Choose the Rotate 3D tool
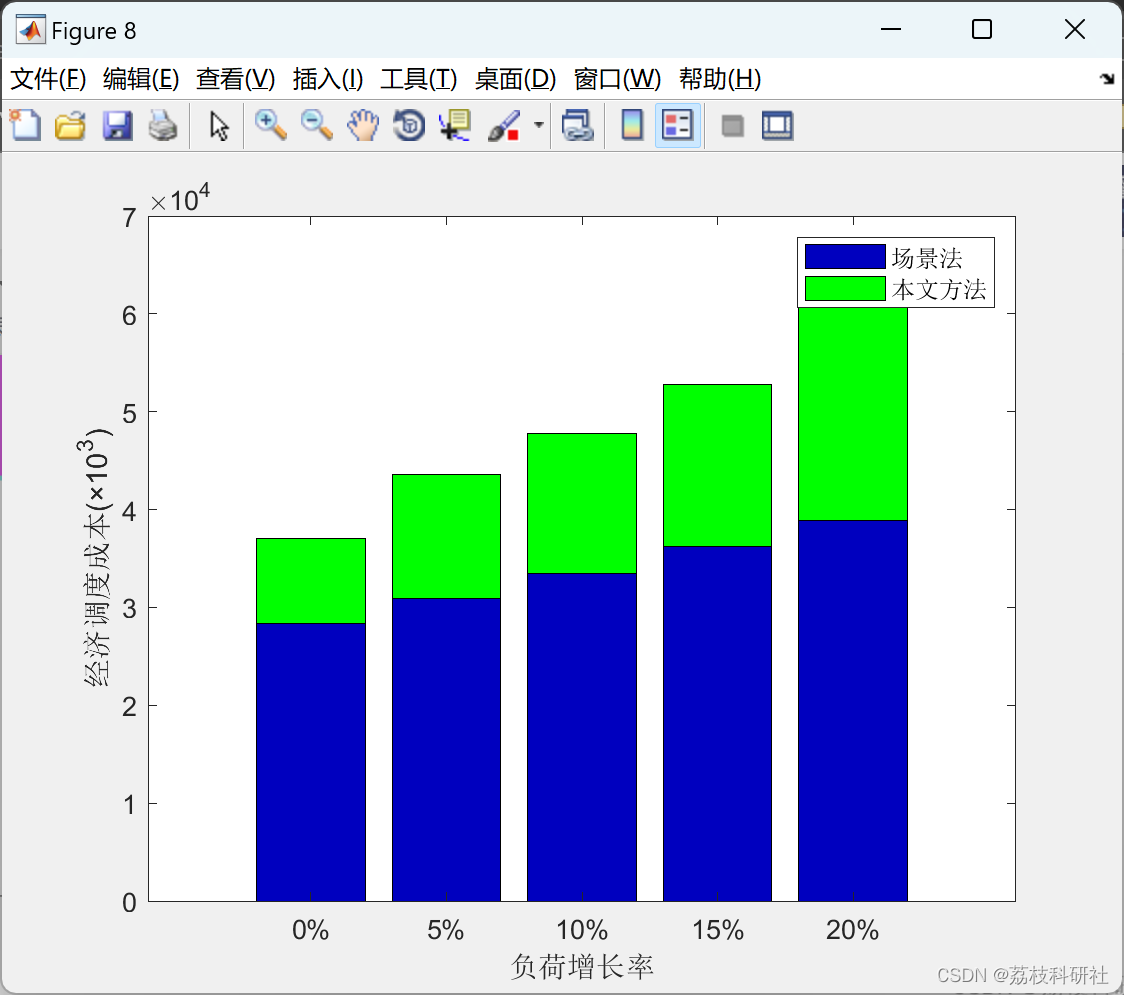 tap(409, 126)
